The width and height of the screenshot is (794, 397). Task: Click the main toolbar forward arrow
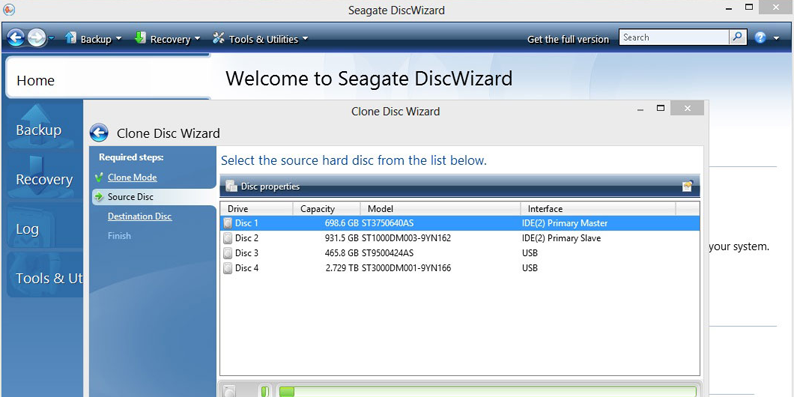coord(36,38)
